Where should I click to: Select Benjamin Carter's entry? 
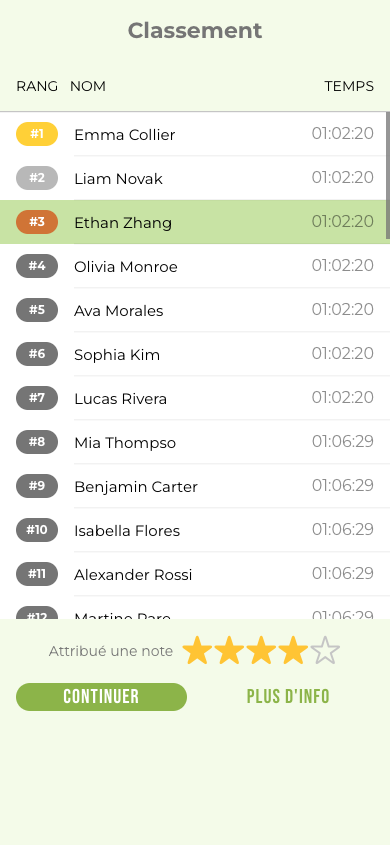coord(195,486)
